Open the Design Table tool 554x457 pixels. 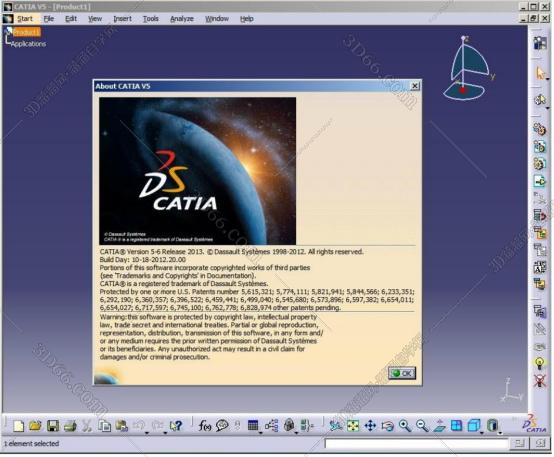click(253, 425)
